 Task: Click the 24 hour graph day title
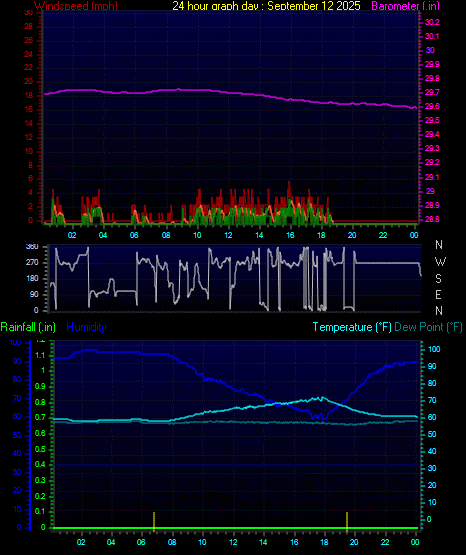coord(266,6)
